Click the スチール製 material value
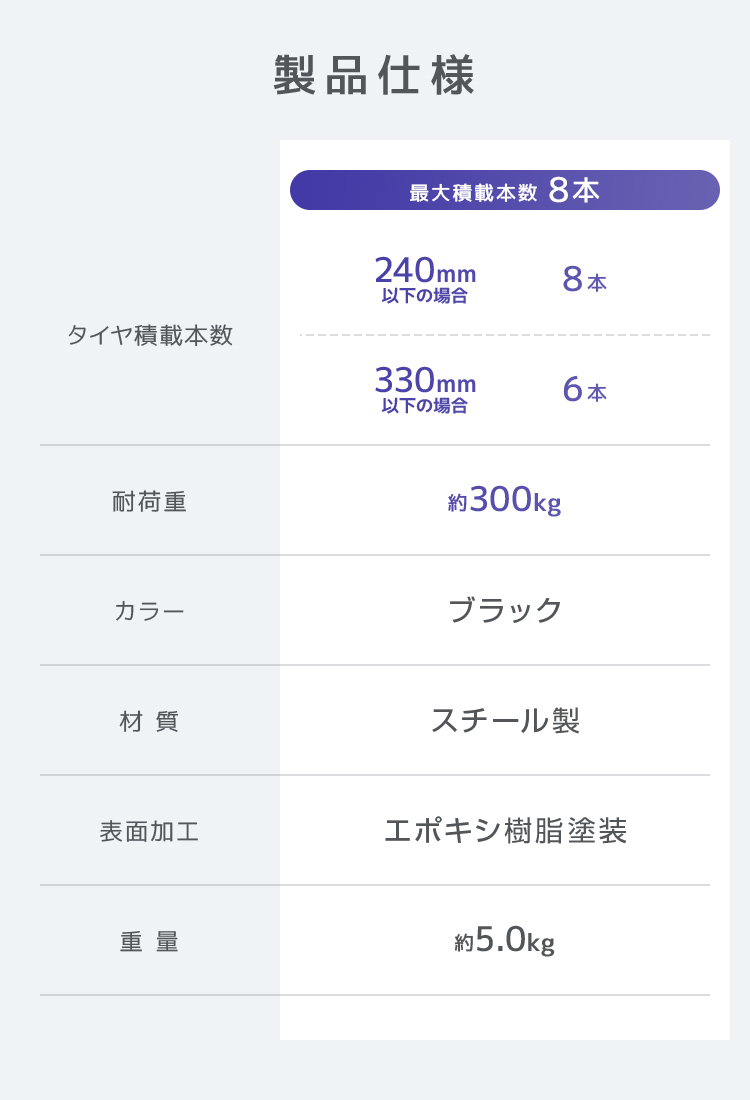 [x=505, y=720]
